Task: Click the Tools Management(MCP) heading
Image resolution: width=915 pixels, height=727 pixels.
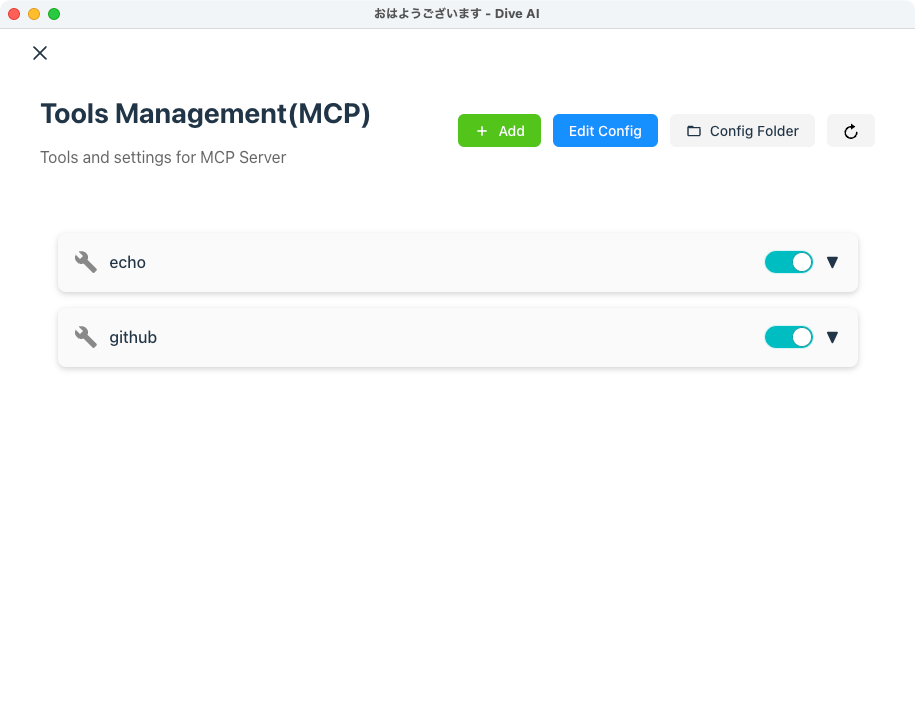Action: coord(205,114)
